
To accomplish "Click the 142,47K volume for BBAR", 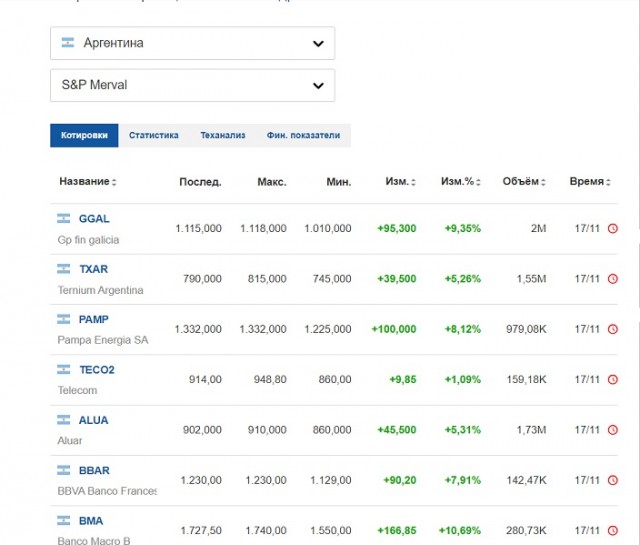I will [526, 480].
